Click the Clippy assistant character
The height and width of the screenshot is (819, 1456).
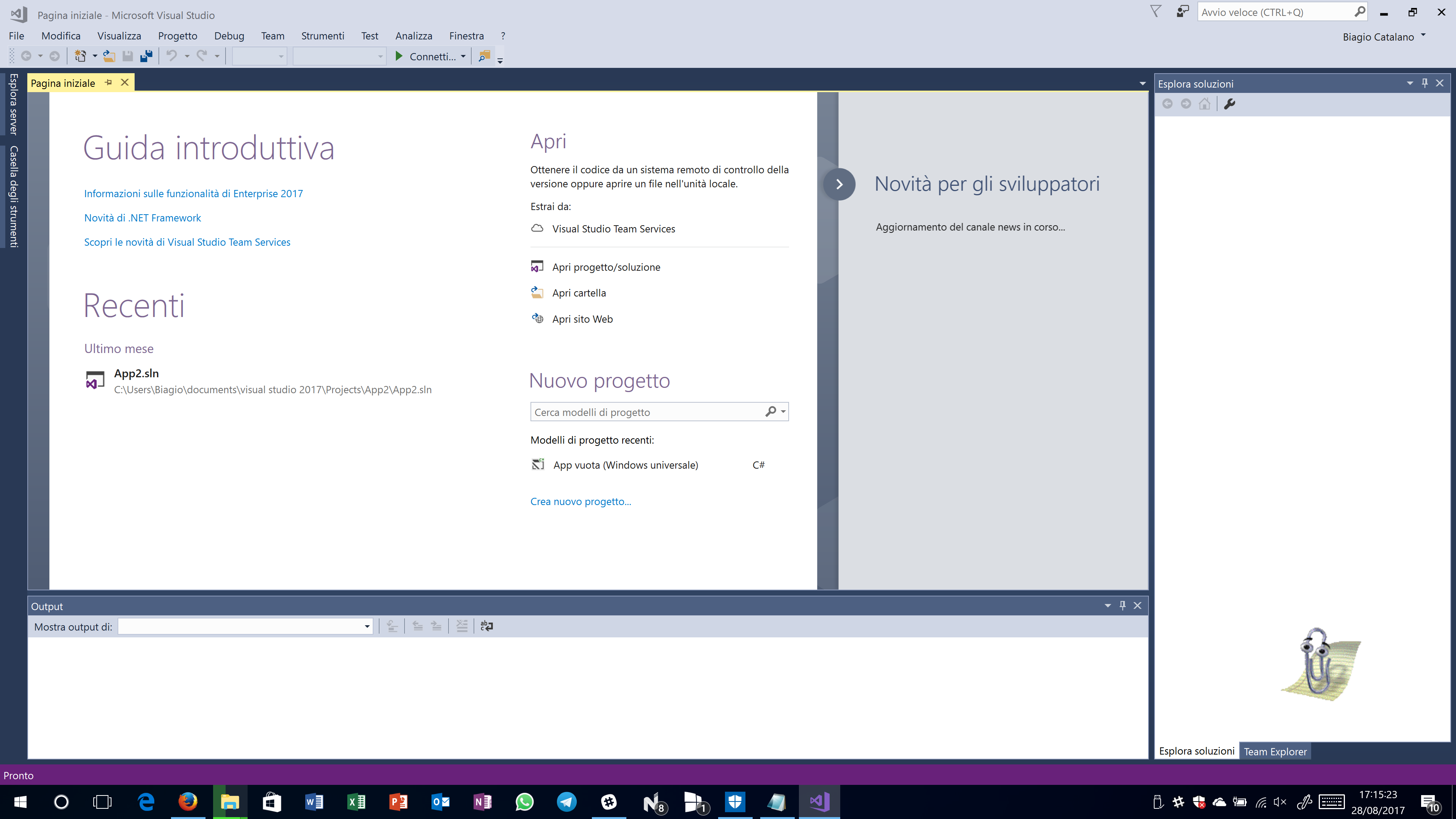click(1320, 664)
